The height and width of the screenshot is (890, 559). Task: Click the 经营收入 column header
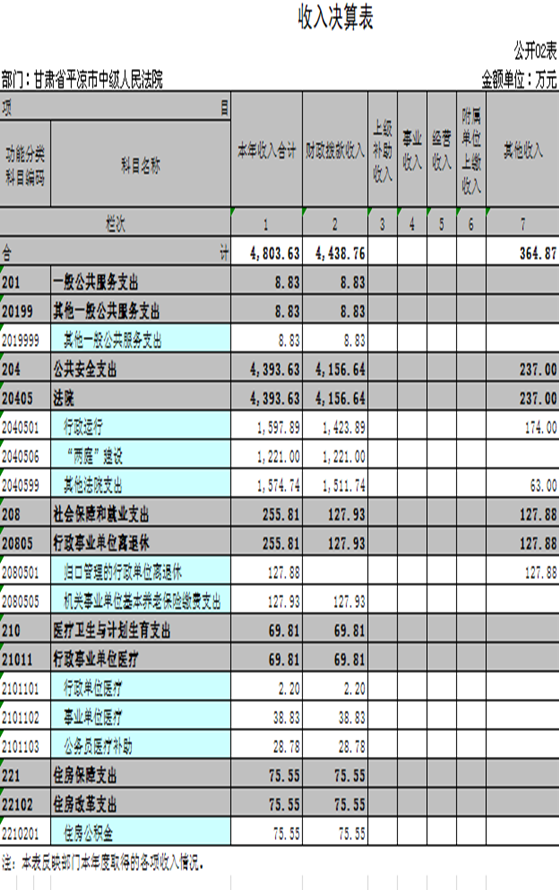442,150
